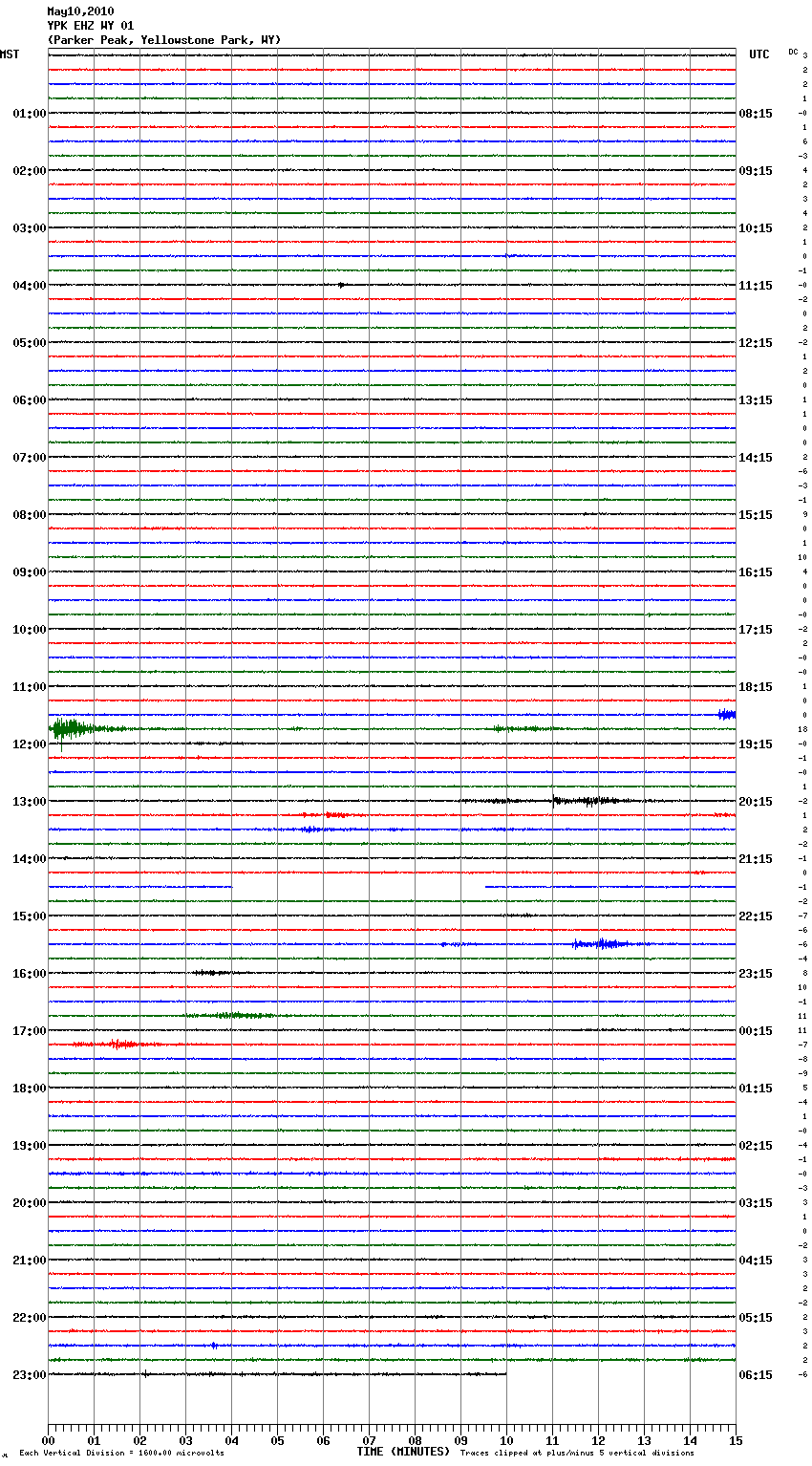Select the station code YPK EHZ WY 01
The image size is (812, 1466).
(91, 26)
